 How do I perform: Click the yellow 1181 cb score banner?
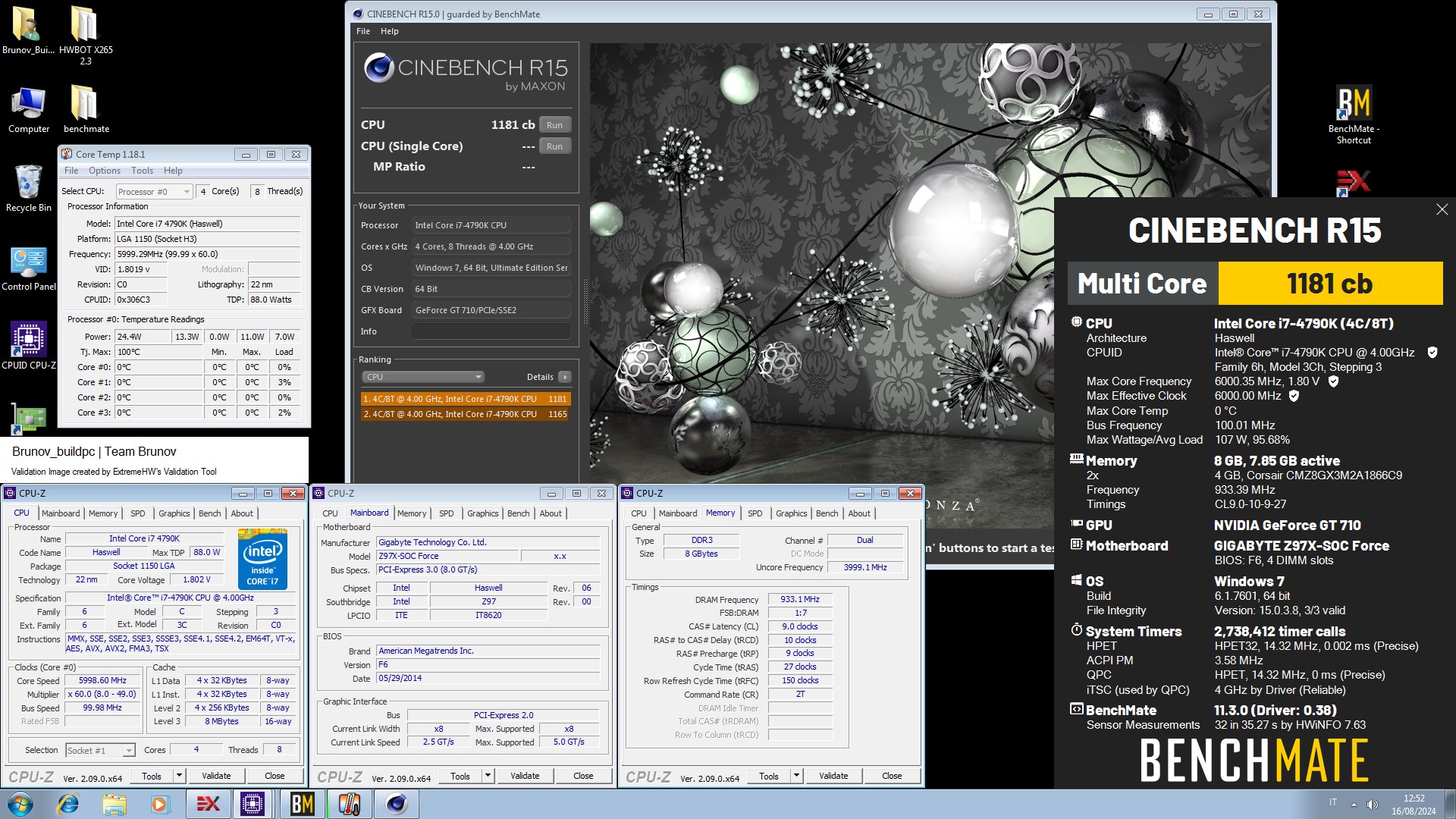[1330, 284]
